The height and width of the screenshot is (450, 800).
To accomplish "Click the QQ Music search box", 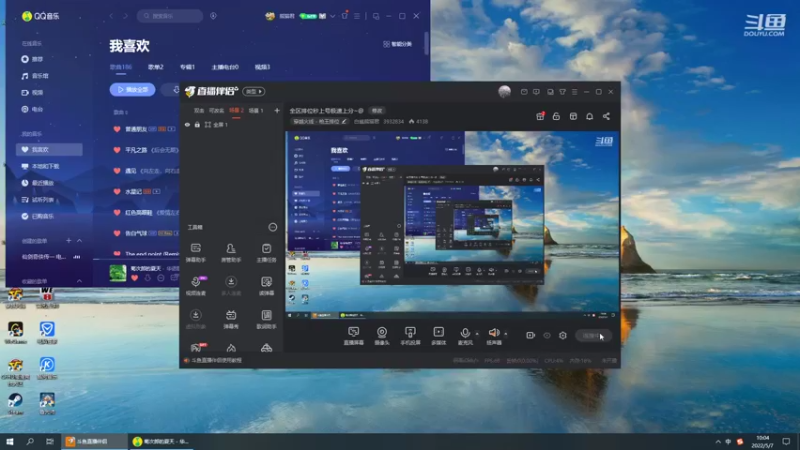I will pos(170,16).
